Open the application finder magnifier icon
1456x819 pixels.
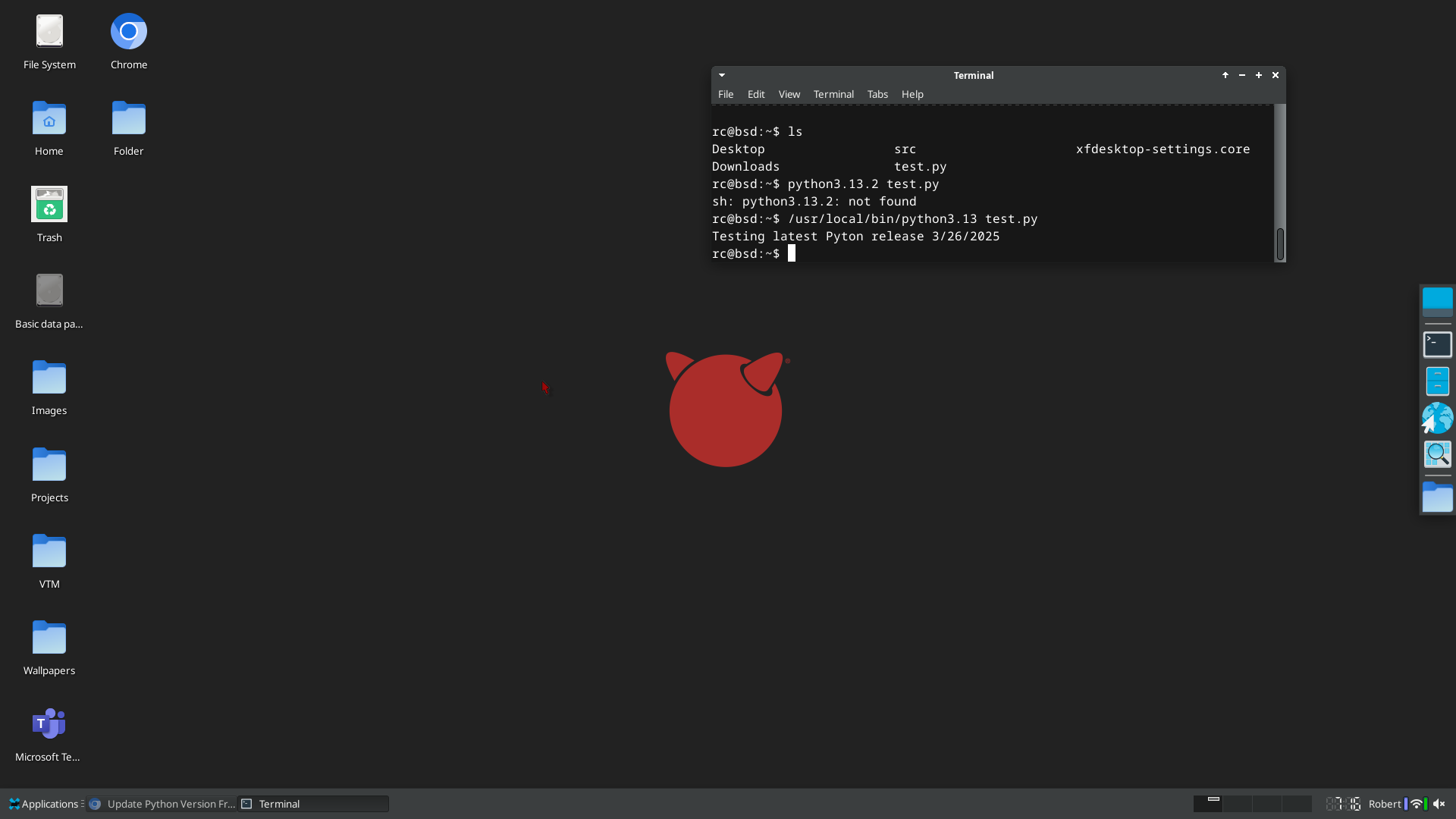point(1437,454)
